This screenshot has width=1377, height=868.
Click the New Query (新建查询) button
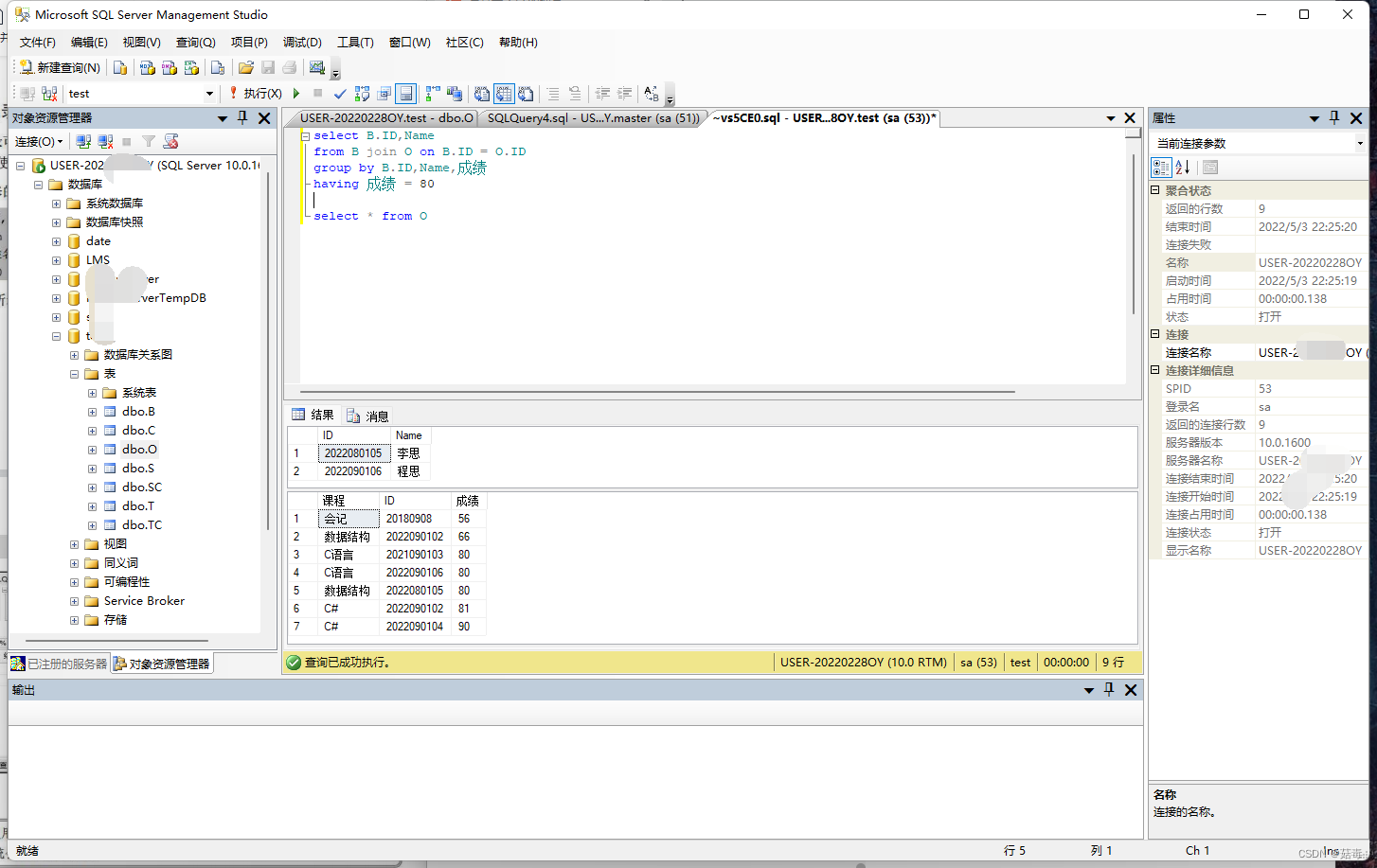coord(60,67)
